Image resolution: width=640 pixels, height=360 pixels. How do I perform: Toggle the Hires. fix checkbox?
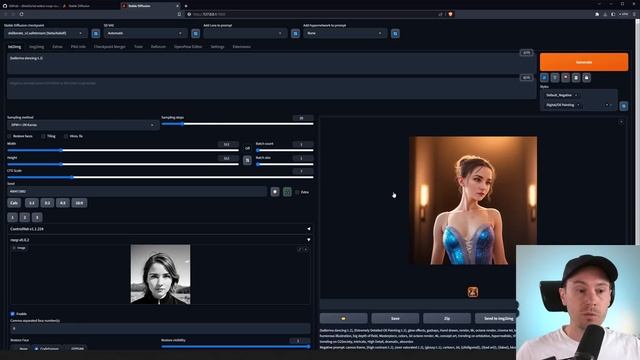pos(66,136)
